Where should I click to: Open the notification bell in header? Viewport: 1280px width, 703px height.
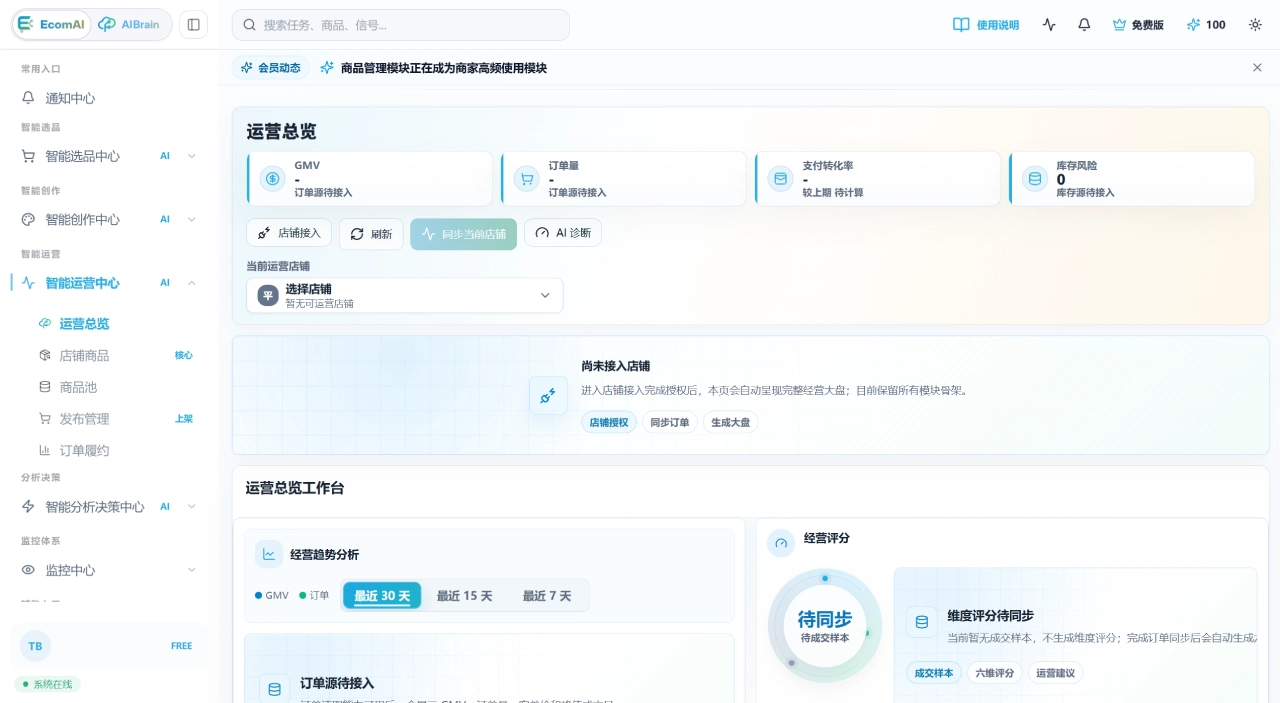point(1084,25)
